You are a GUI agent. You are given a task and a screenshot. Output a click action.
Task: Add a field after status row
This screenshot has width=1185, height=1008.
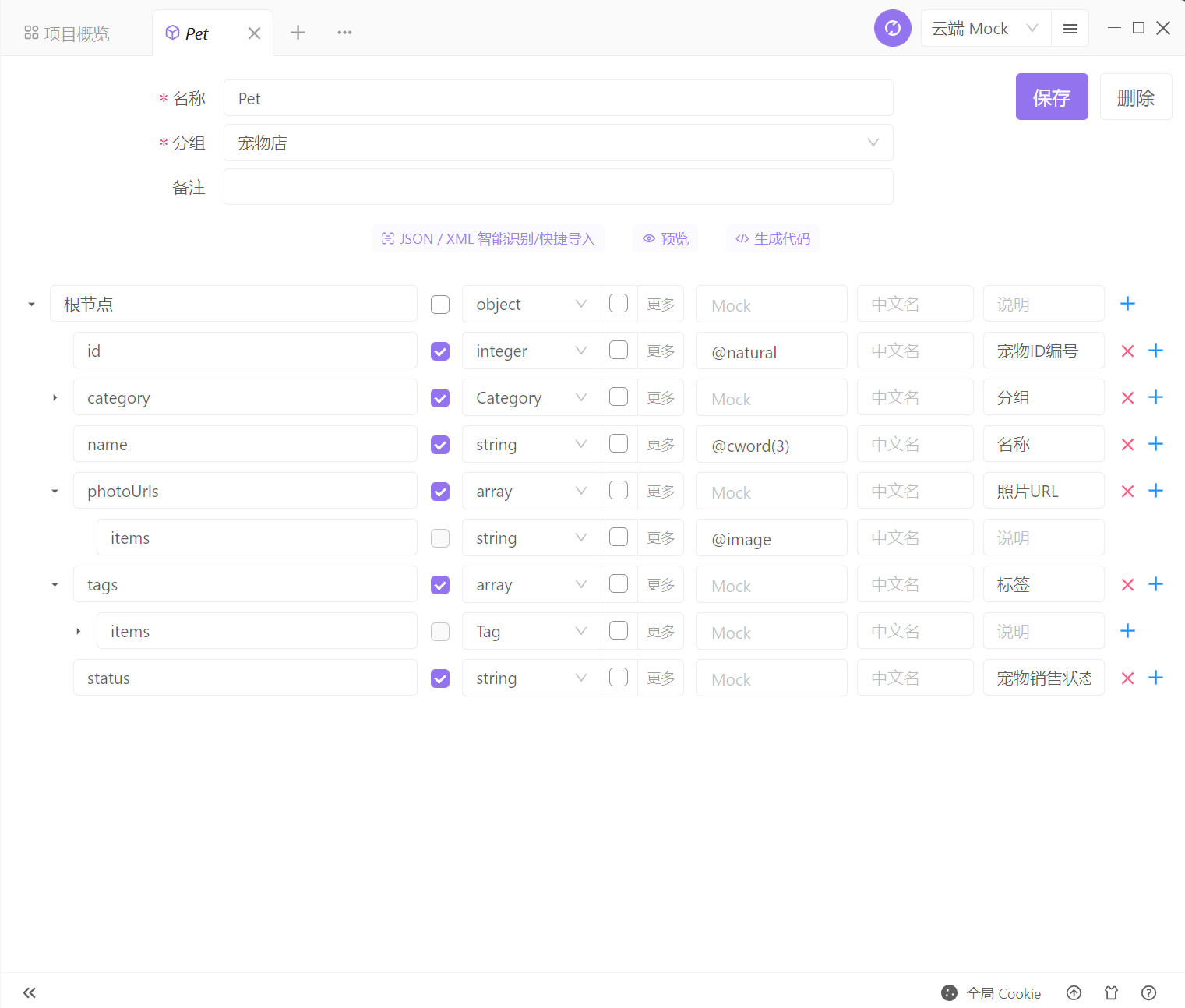tap(1155, 678)
